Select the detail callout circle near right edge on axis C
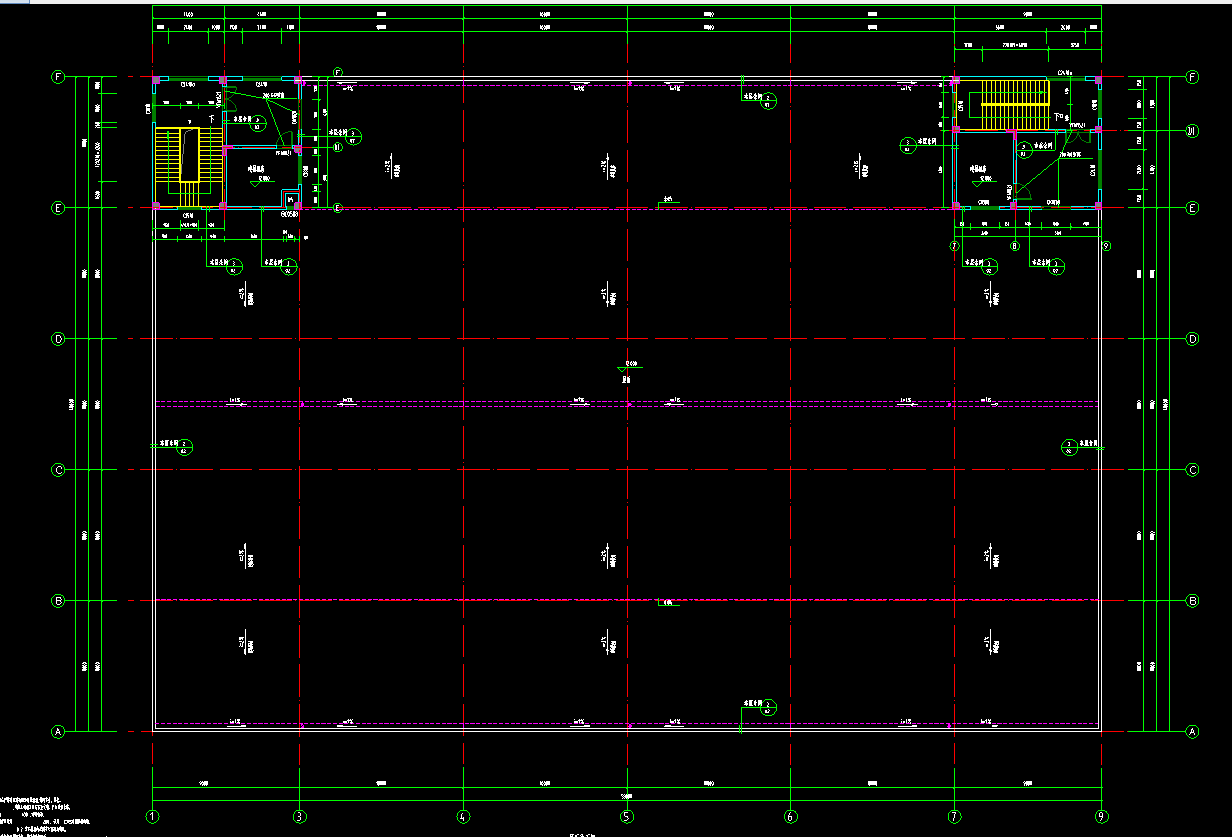 click(x=1068, y=446)
